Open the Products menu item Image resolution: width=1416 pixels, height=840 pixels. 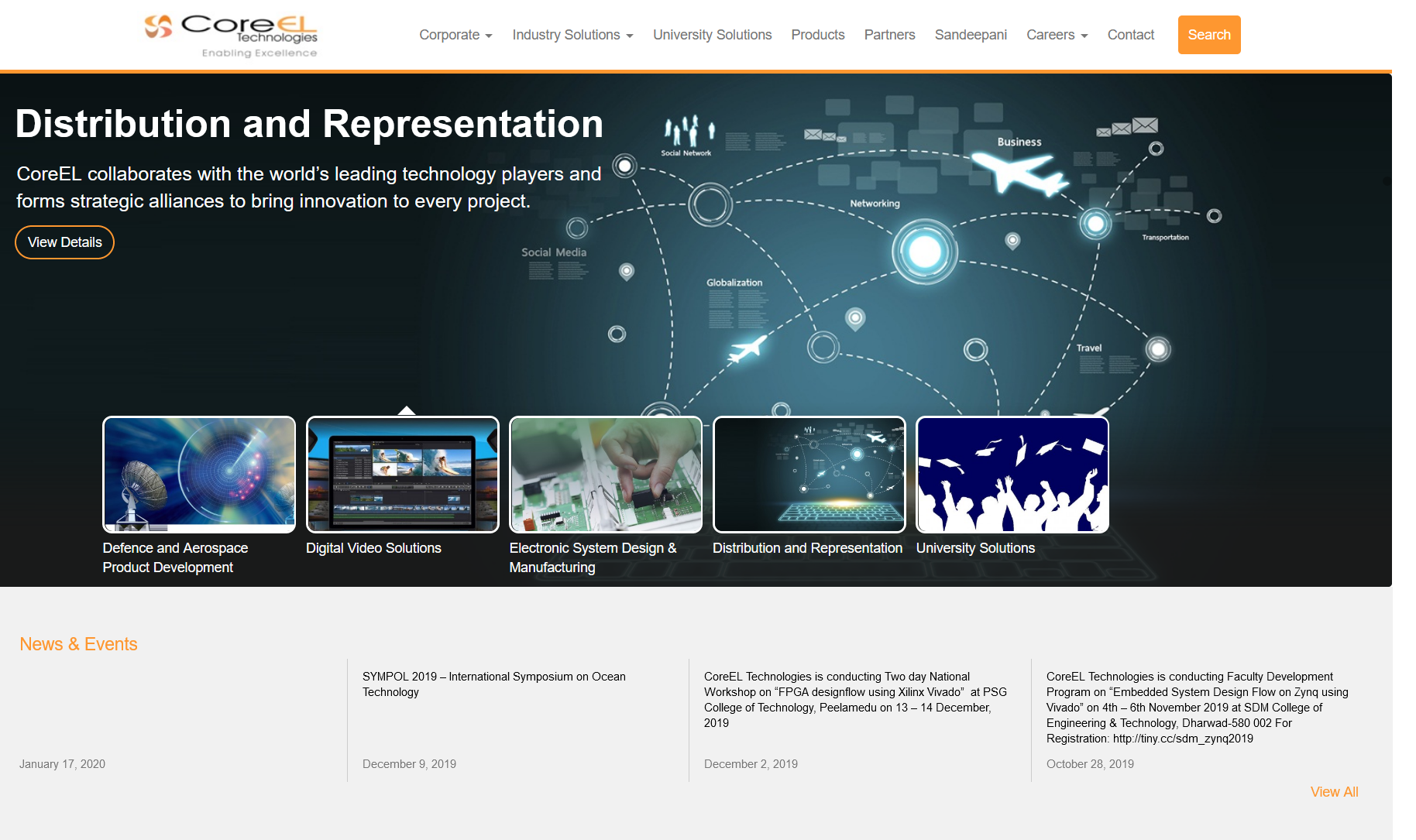(817, 35)
